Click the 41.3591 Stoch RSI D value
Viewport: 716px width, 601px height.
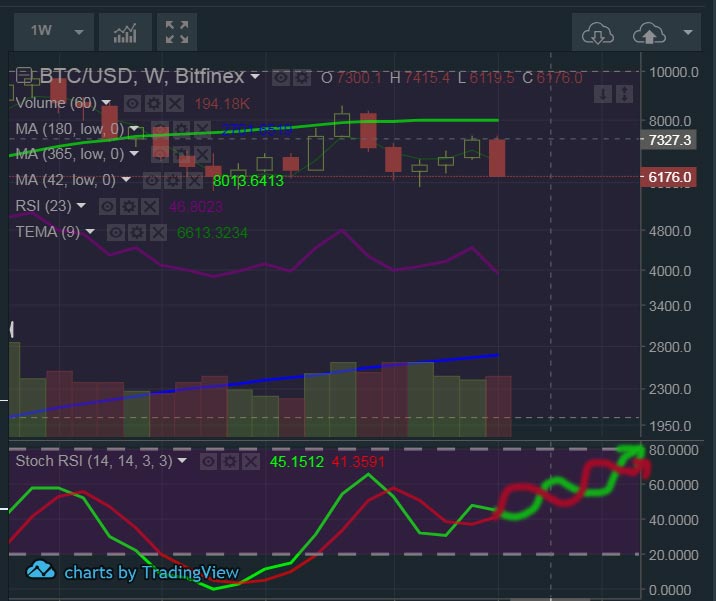358,462
